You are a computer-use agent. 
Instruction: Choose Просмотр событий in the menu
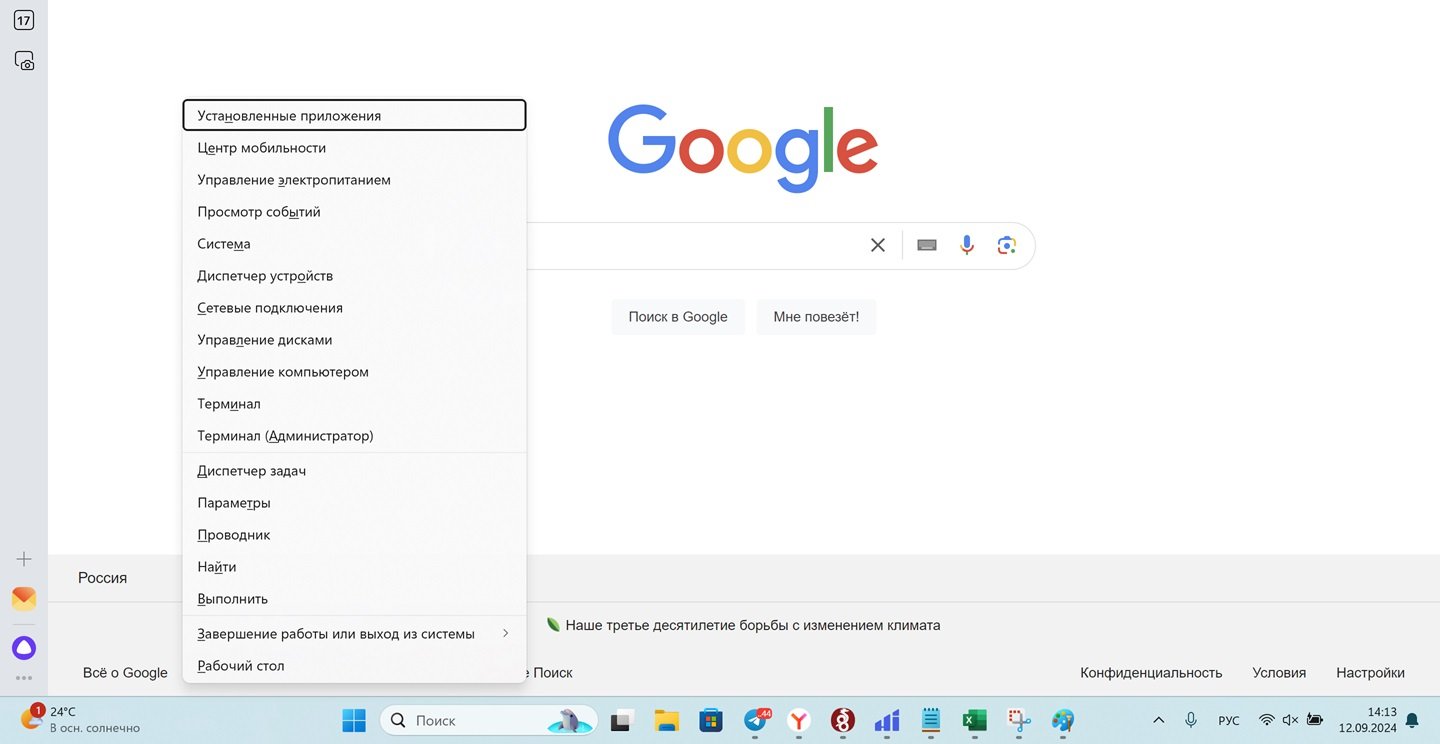click(354, 212)
